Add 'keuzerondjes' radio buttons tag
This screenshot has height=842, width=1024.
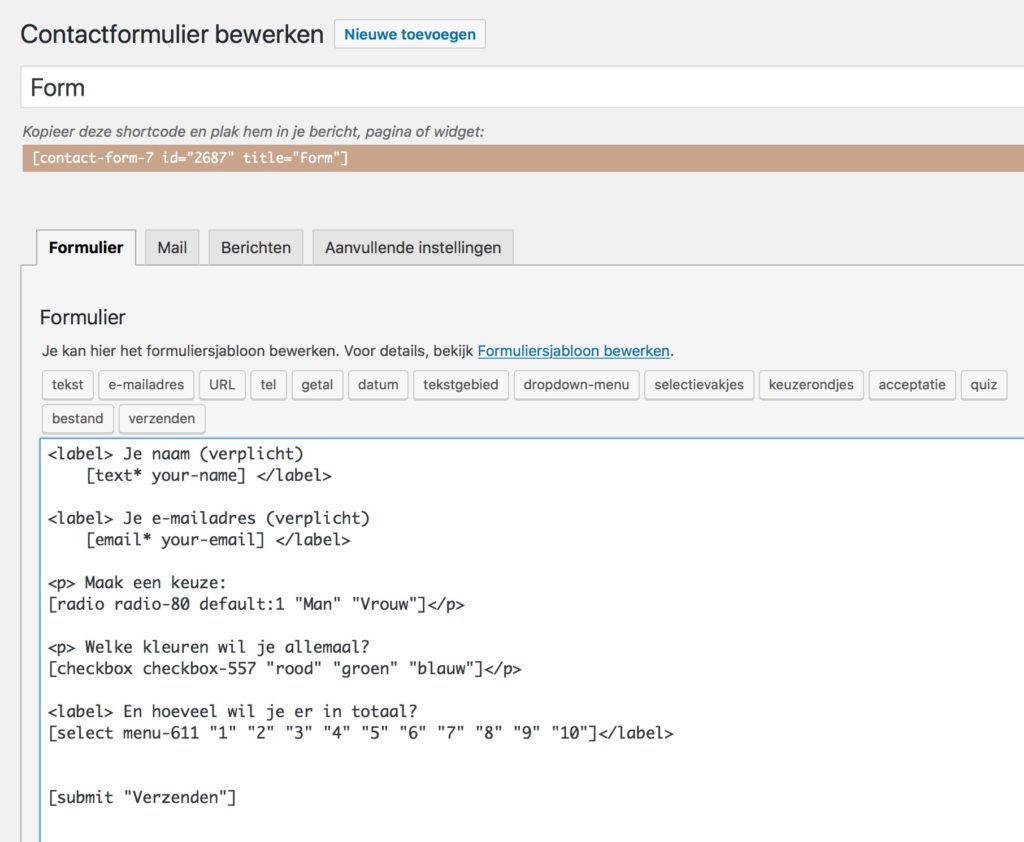(811, 385)
